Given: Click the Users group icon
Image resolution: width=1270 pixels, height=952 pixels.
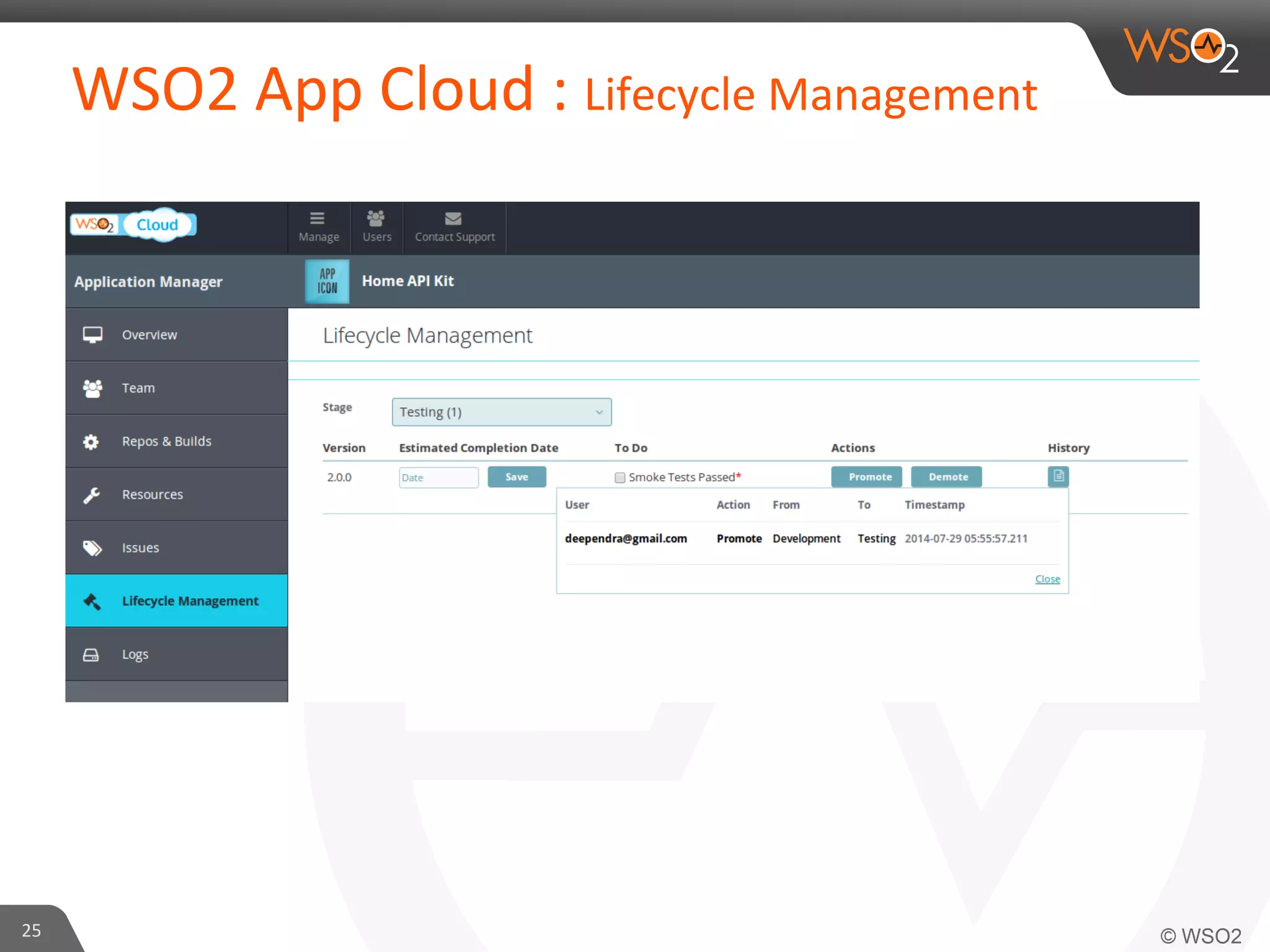Looking at the screenshot, I should point(376,218).
